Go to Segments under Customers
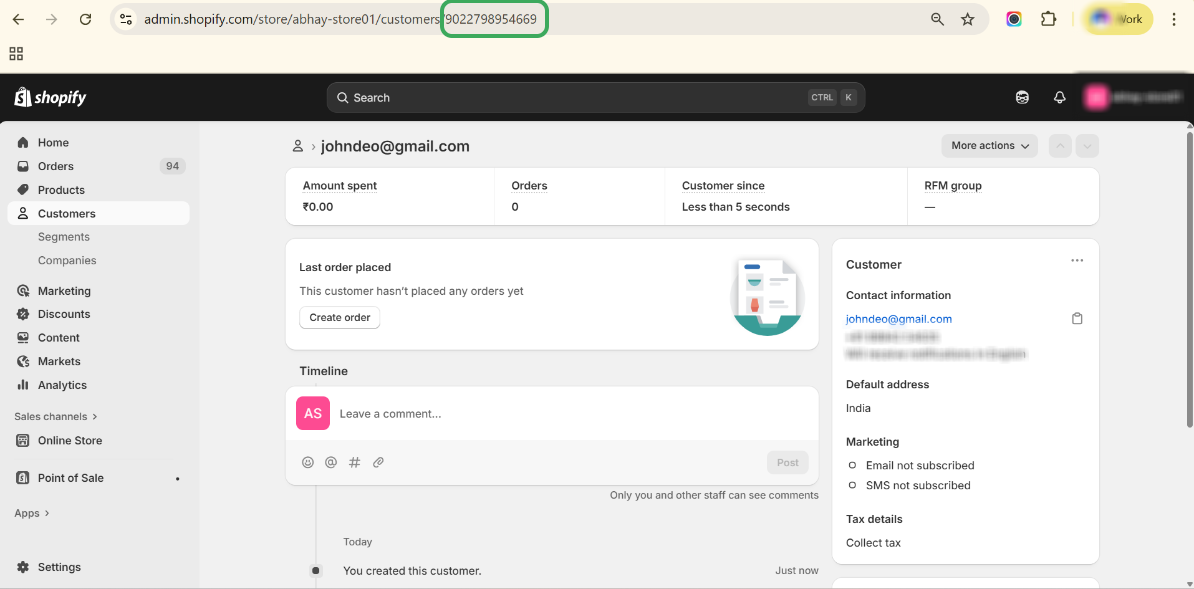Image resolution: width=1194 pixels, height=589 pixels. click(64, 237)
